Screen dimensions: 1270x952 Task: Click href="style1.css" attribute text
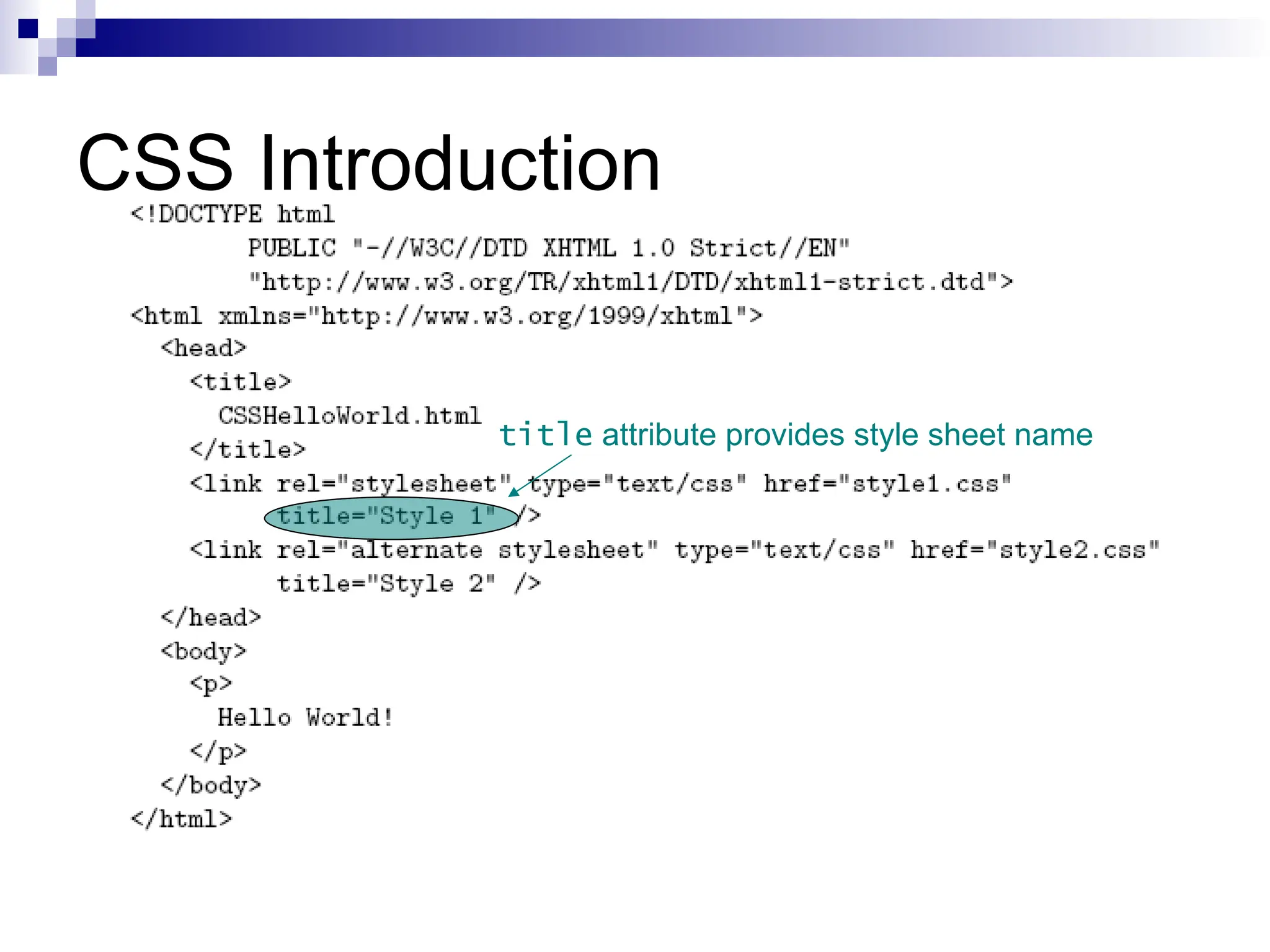tap(887, 483)
